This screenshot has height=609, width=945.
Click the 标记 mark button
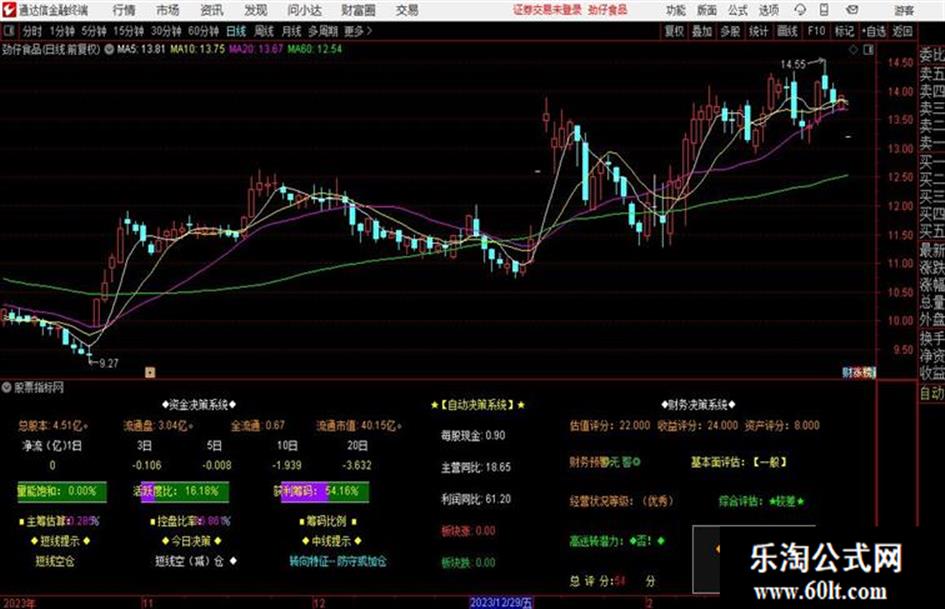[x=844, y=31]
